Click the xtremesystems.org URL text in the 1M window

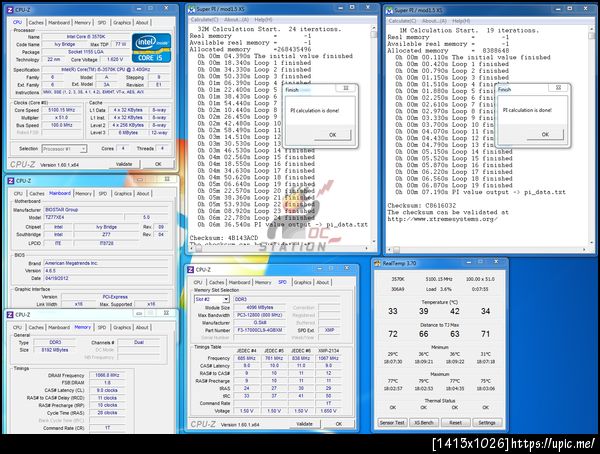click(x=442, y=219)
